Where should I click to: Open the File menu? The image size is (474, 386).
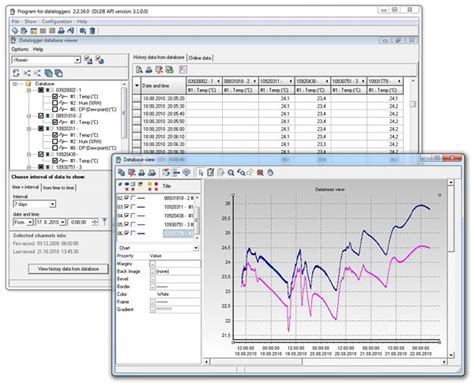15,21
